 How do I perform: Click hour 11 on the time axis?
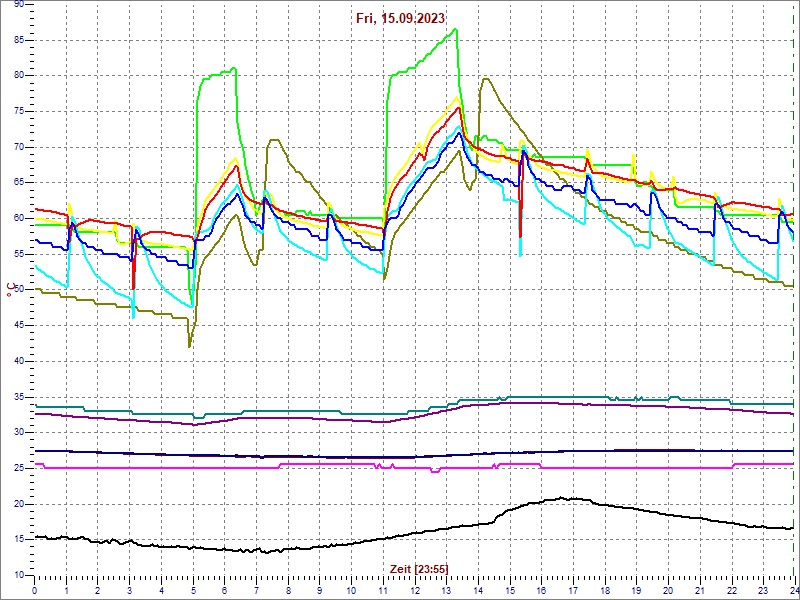(x=383, y=589)
